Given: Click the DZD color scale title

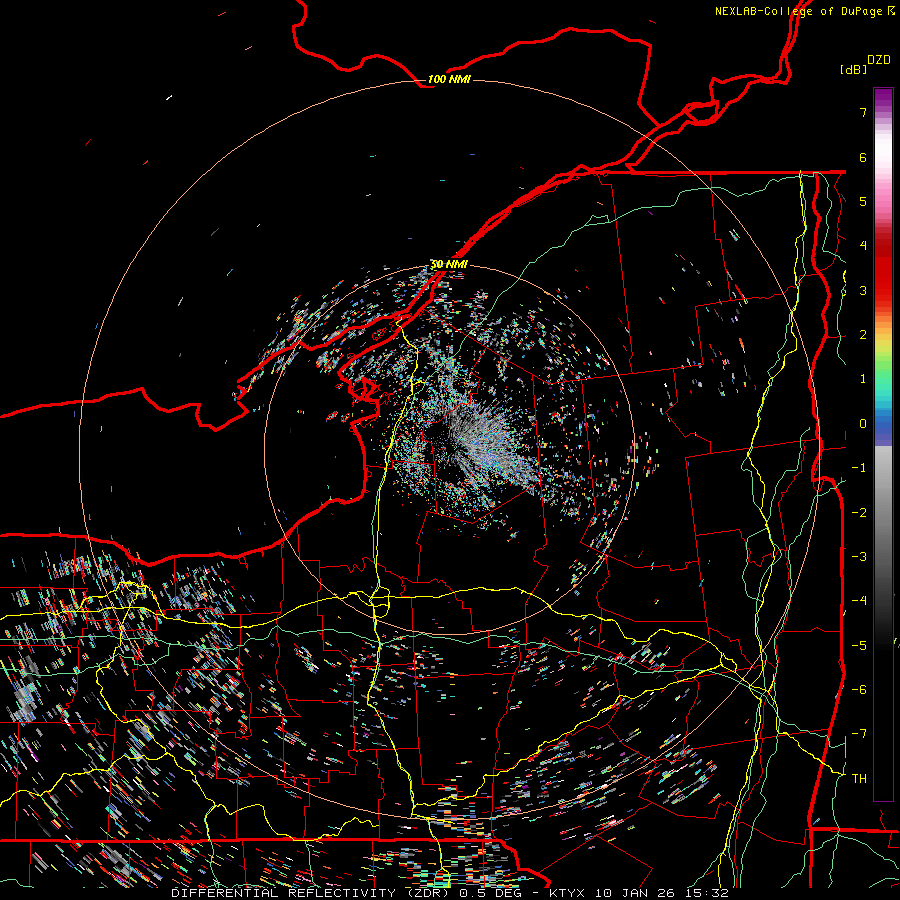Looking at the screenshot, I should [879, 60].
